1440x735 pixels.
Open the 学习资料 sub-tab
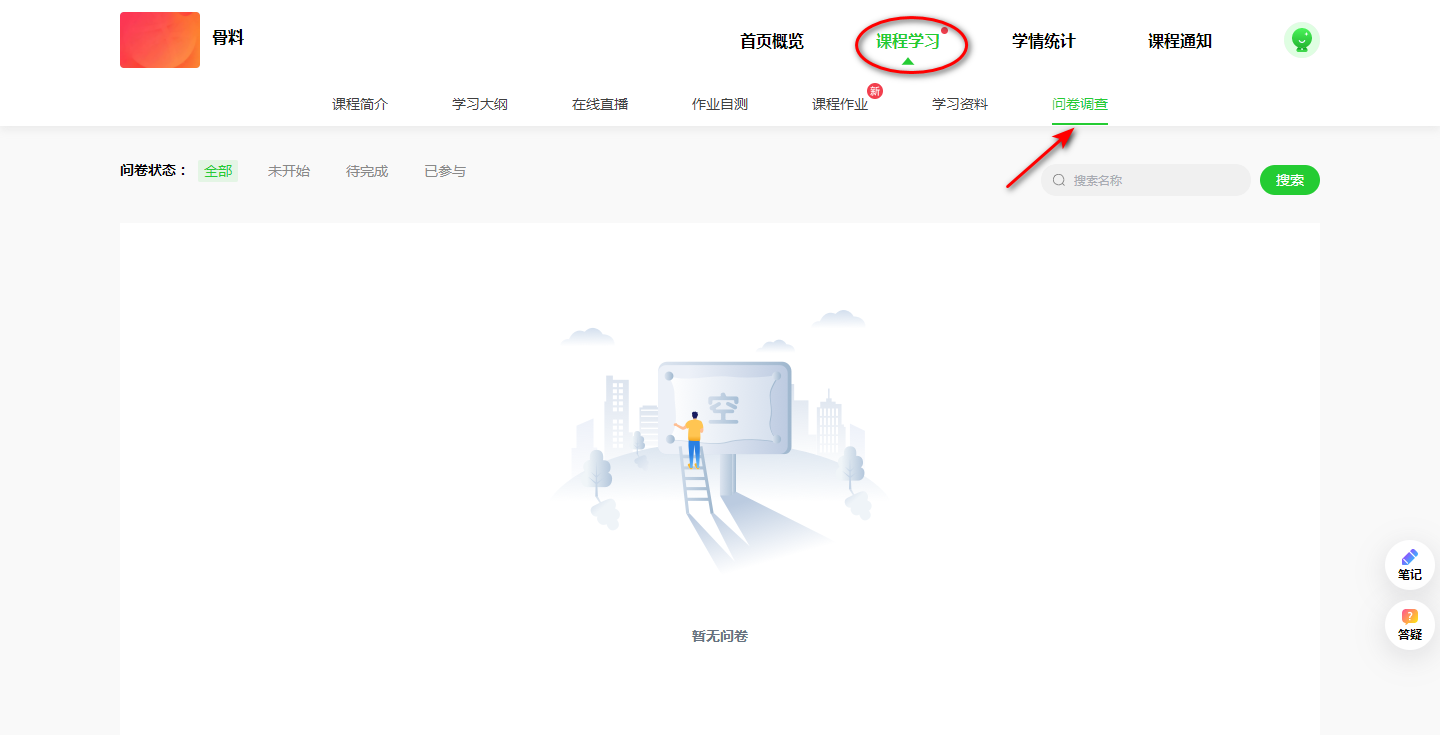960,104
